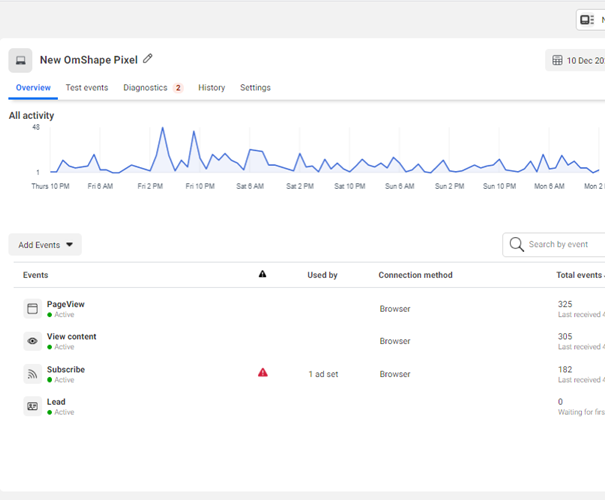Click the black warning triangle column header
Screen dimensions: 605x500
tap(262, 274)
